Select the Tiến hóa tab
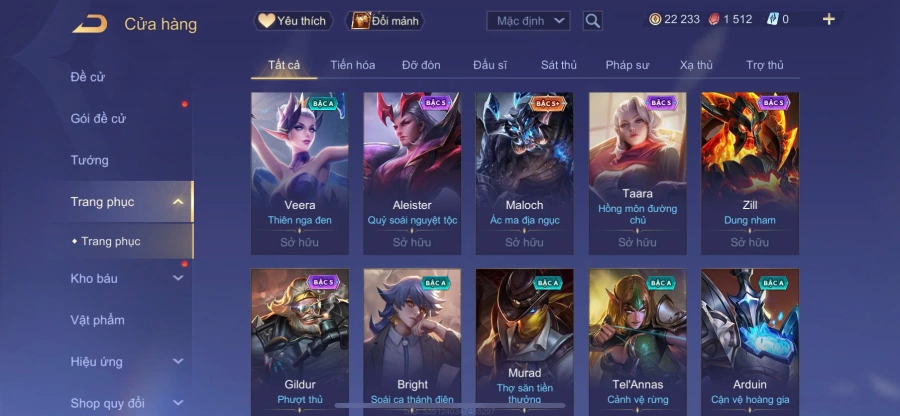The width and height of the screenshot is (900, 416). (x=352, y=65)
